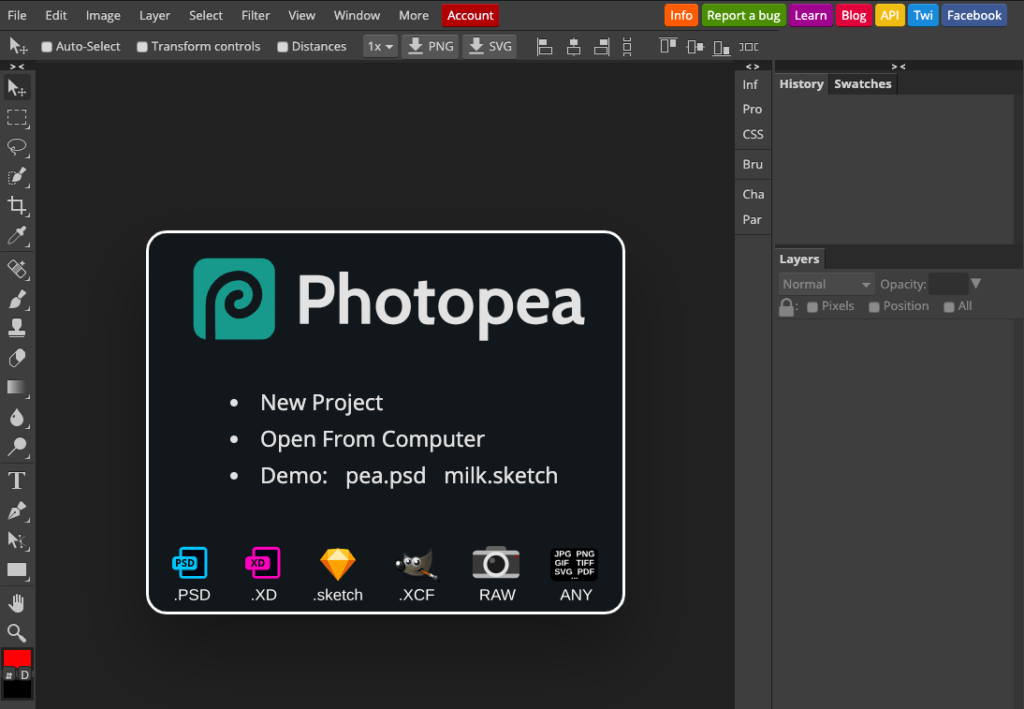The image size is (1024, 709).
Task: Export as PNG button
Action: pyautogui.click(x=430, y=46)
